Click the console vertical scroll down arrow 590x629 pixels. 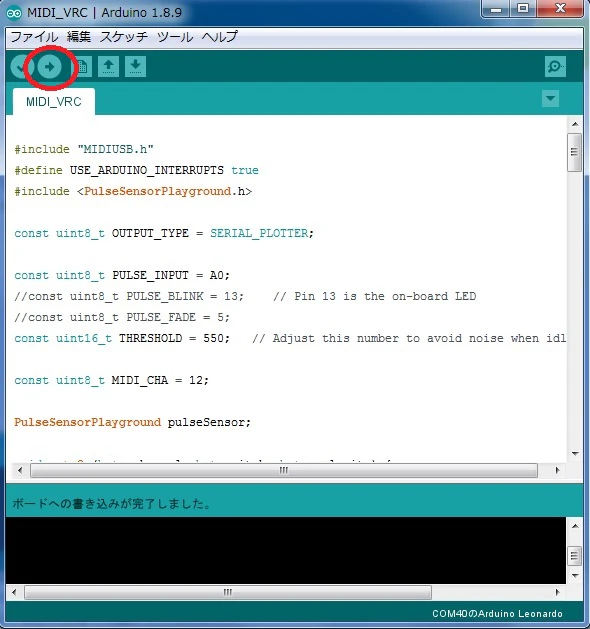(x=575, y=576)
